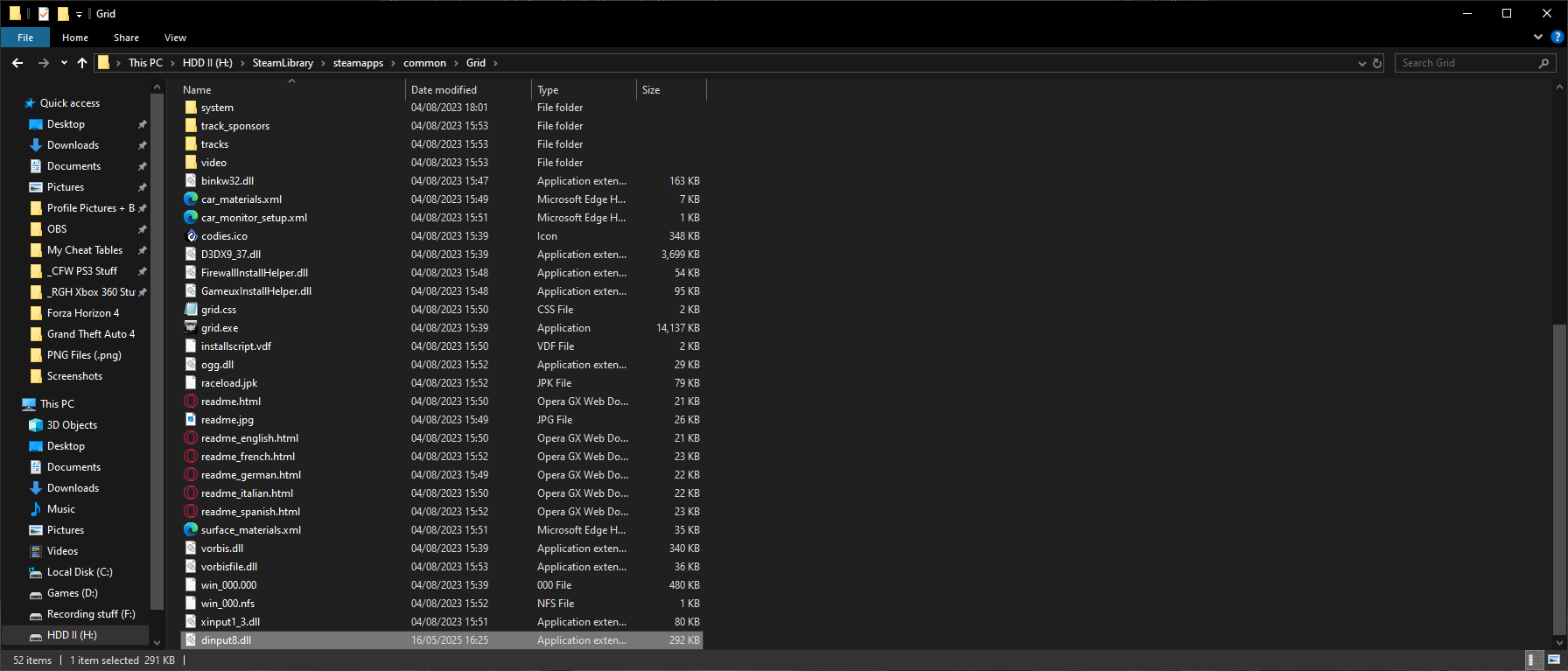Select the tracks folder icon
Screen dimensions: 1568x671
point(191,144)
